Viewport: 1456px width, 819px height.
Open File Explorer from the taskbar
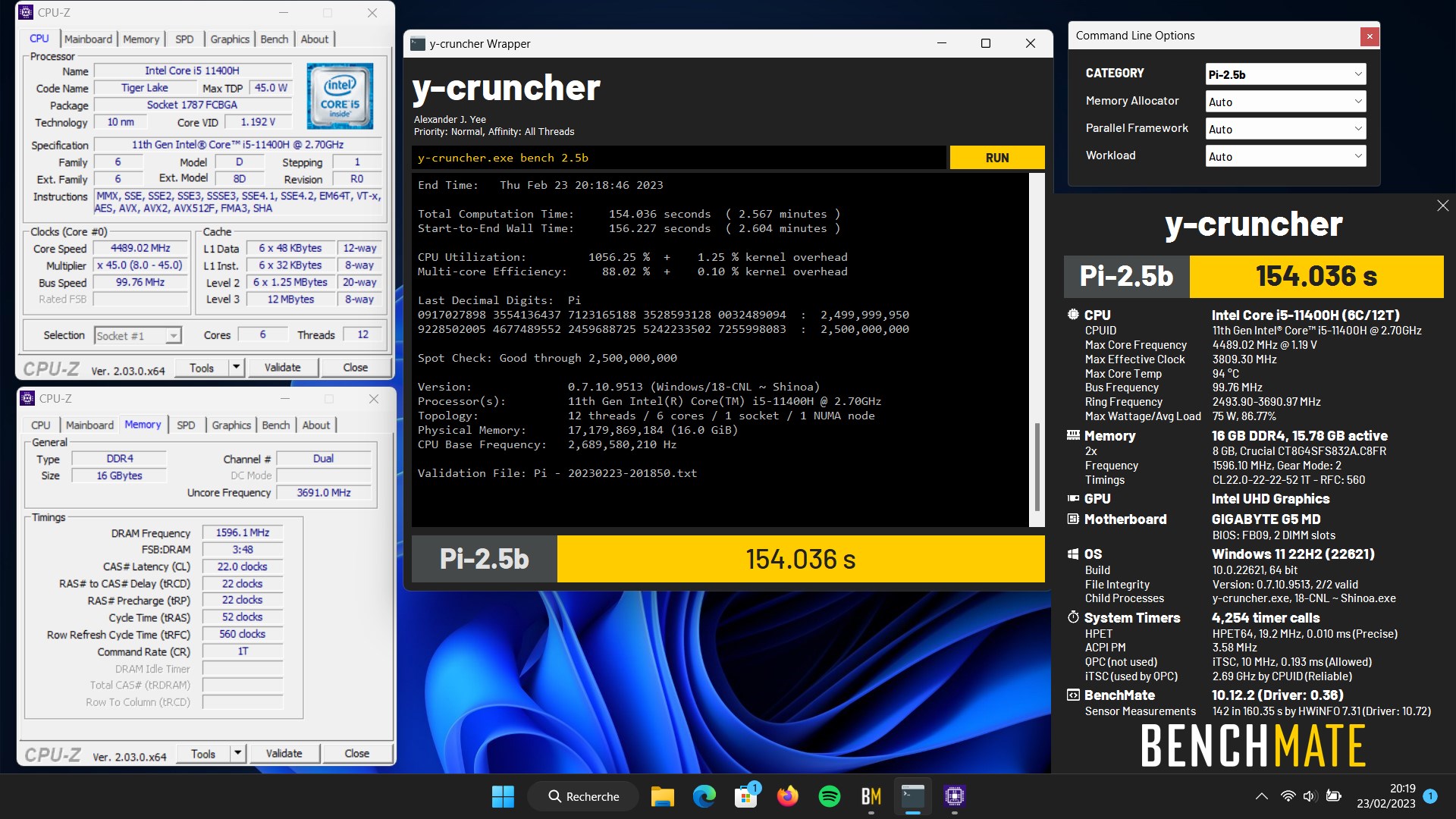pyautogui.click(x=662, y=796)
